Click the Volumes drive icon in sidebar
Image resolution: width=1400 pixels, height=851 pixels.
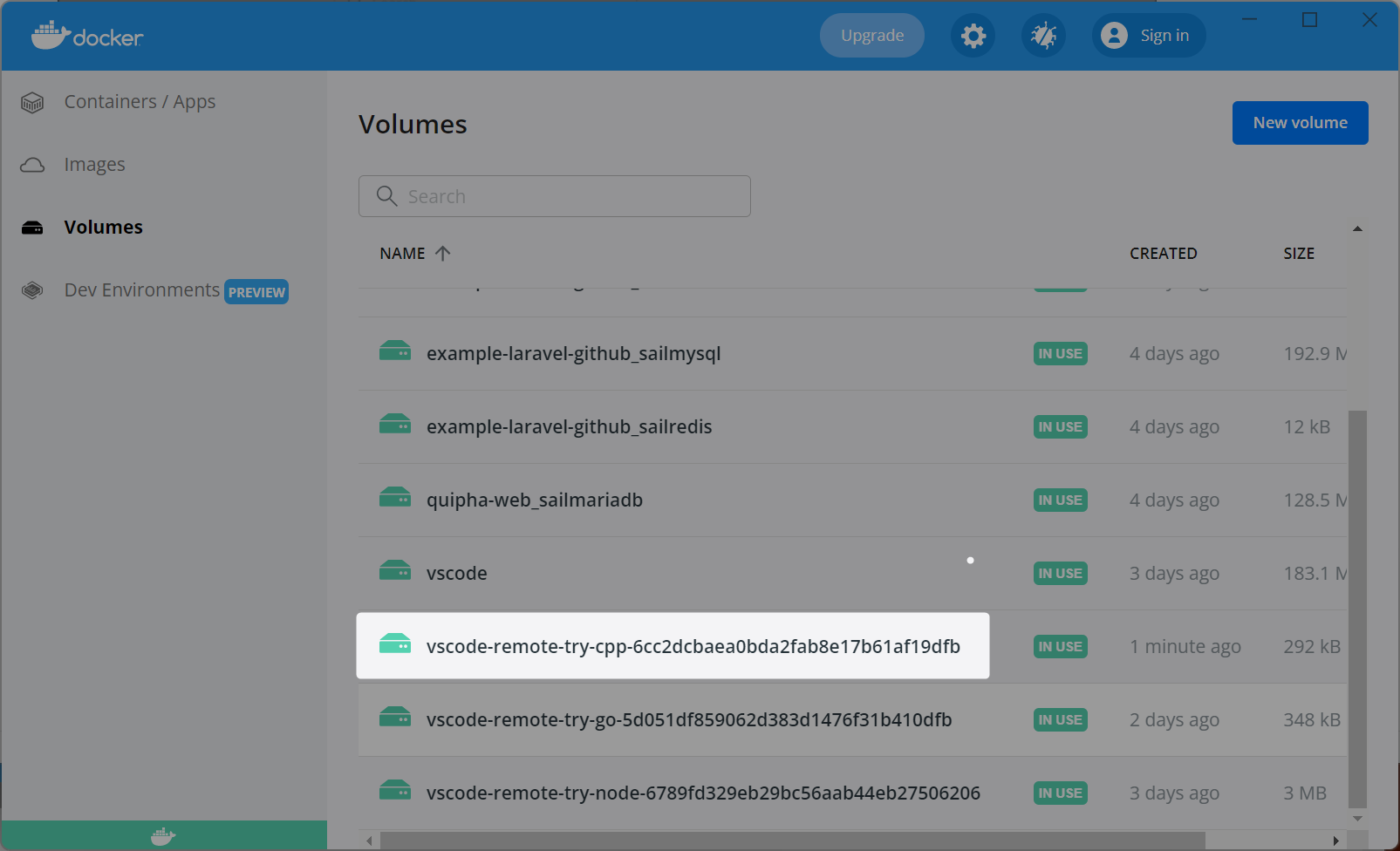(32, 228)
